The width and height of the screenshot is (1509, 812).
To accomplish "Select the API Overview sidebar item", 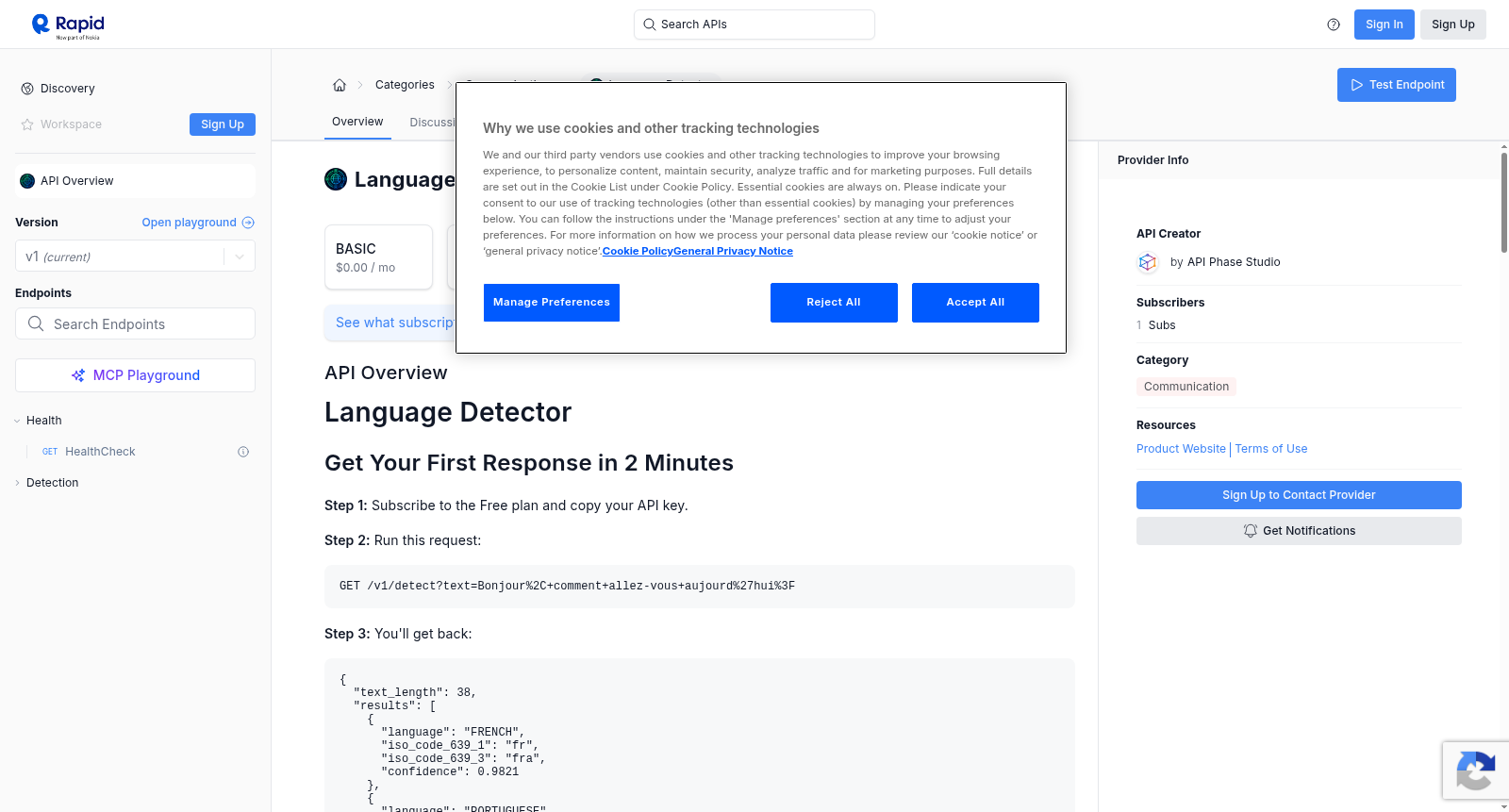I will coord(135,181).
